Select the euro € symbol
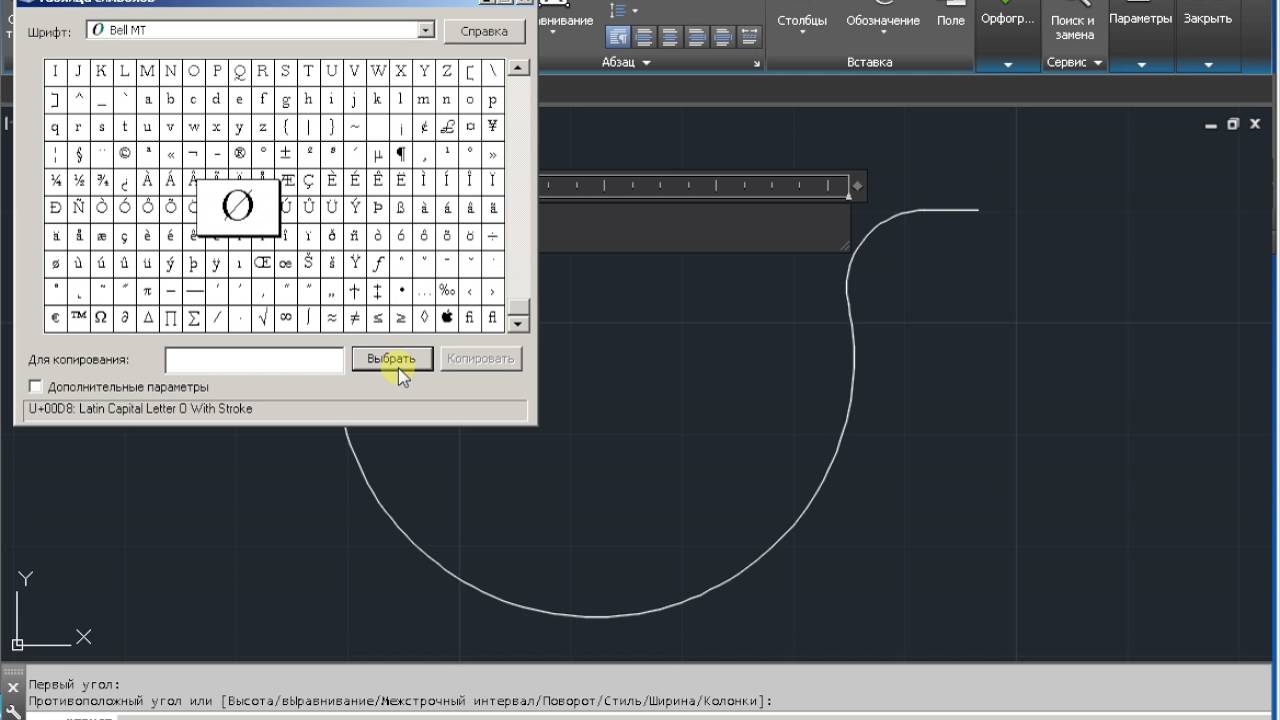This screenshot has height=720, width=1280. (x=55, y=318)
